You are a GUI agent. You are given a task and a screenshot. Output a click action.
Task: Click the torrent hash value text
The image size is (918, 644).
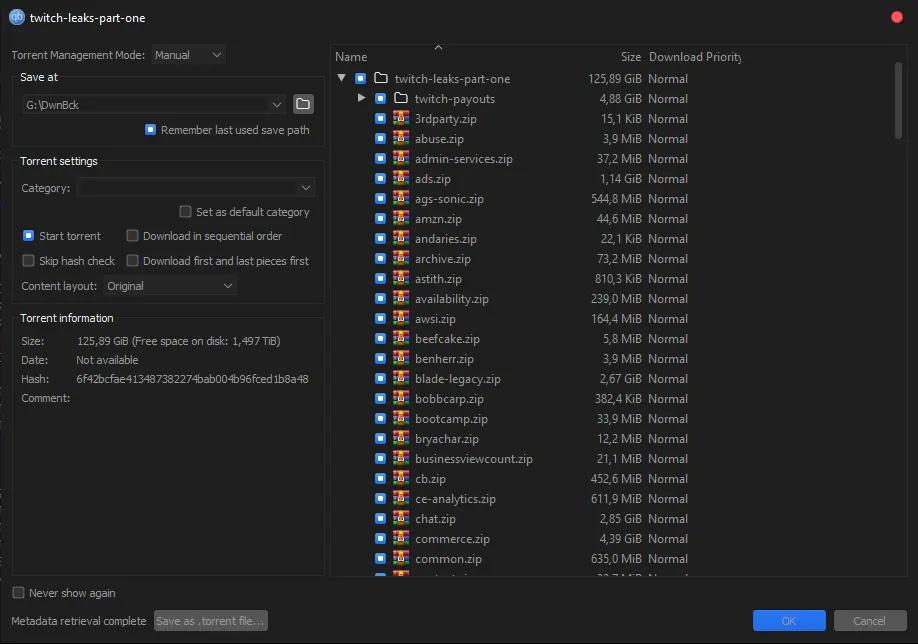192,379
